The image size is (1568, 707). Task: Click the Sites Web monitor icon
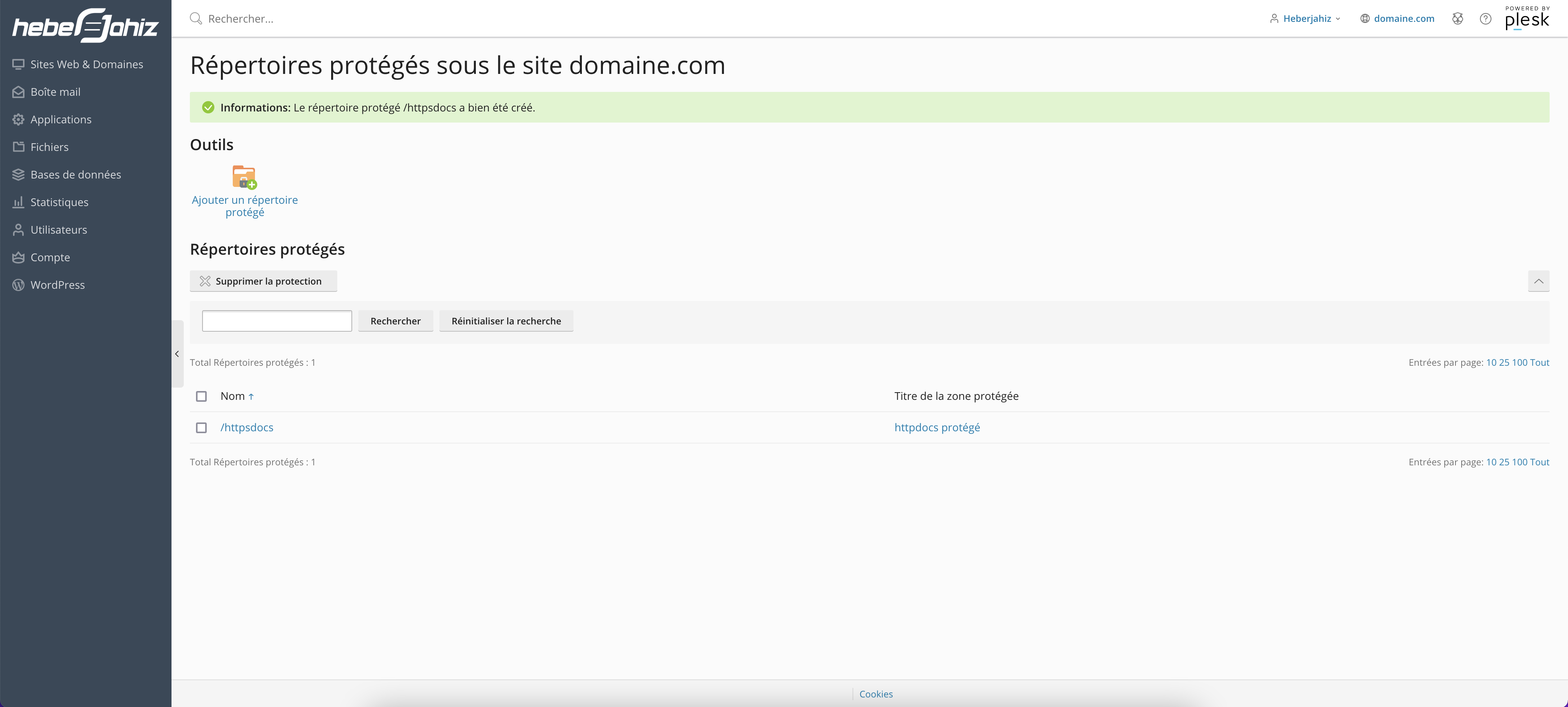(x=18, y=65)
